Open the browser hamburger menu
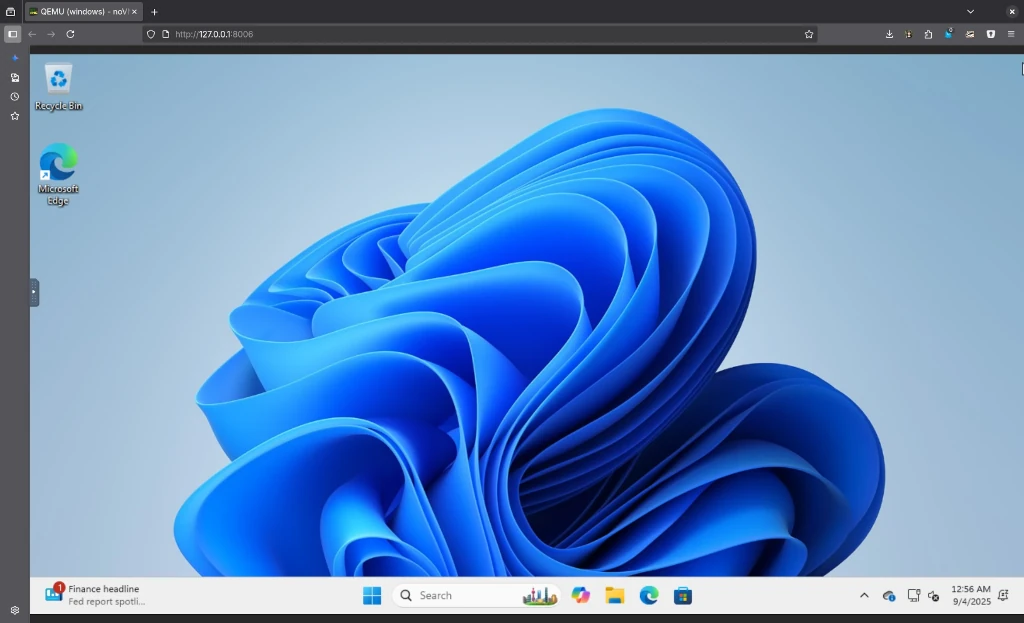The width and height of the screenshot is (1024, 623). tap(1011, 34)
